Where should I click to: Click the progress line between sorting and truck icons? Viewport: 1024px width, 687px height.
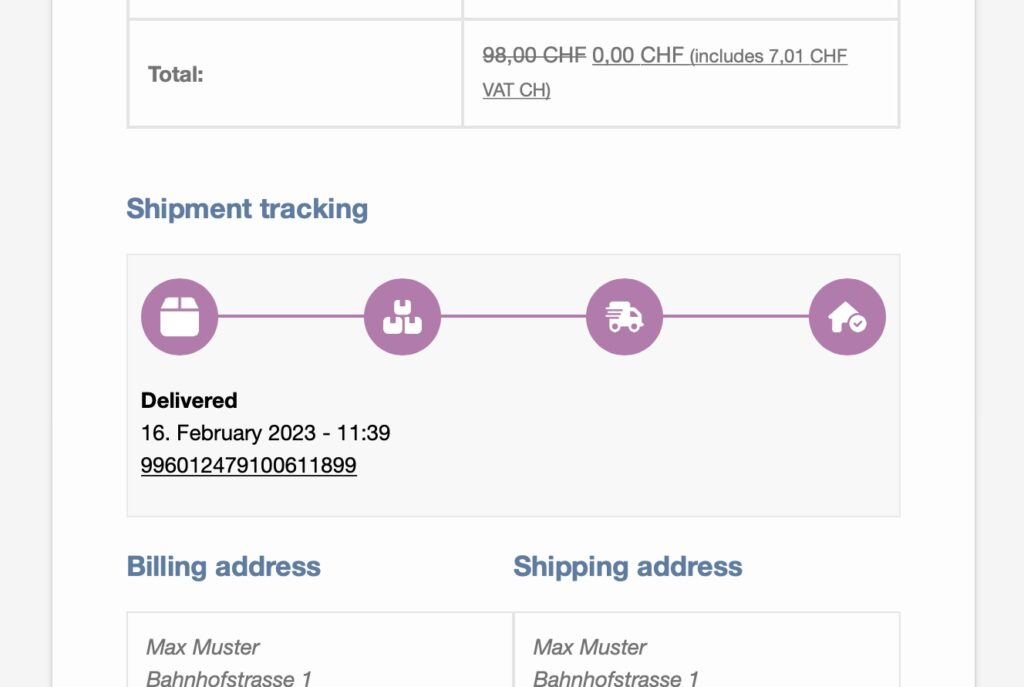click(513, 317)
